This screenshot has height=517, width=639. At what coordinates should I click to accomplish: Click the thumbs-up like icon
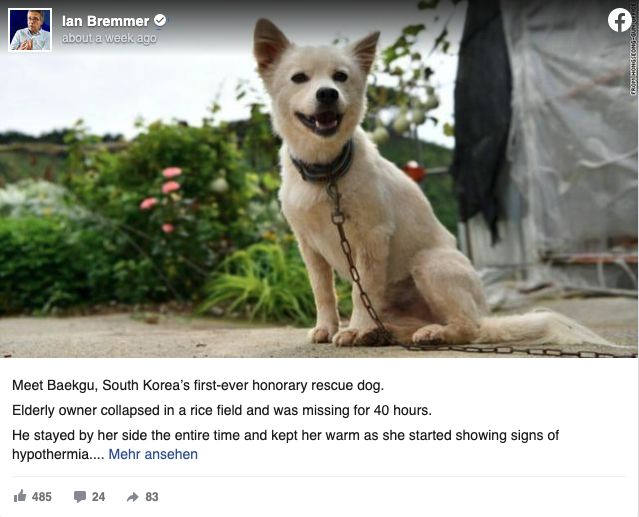point(20,496)
